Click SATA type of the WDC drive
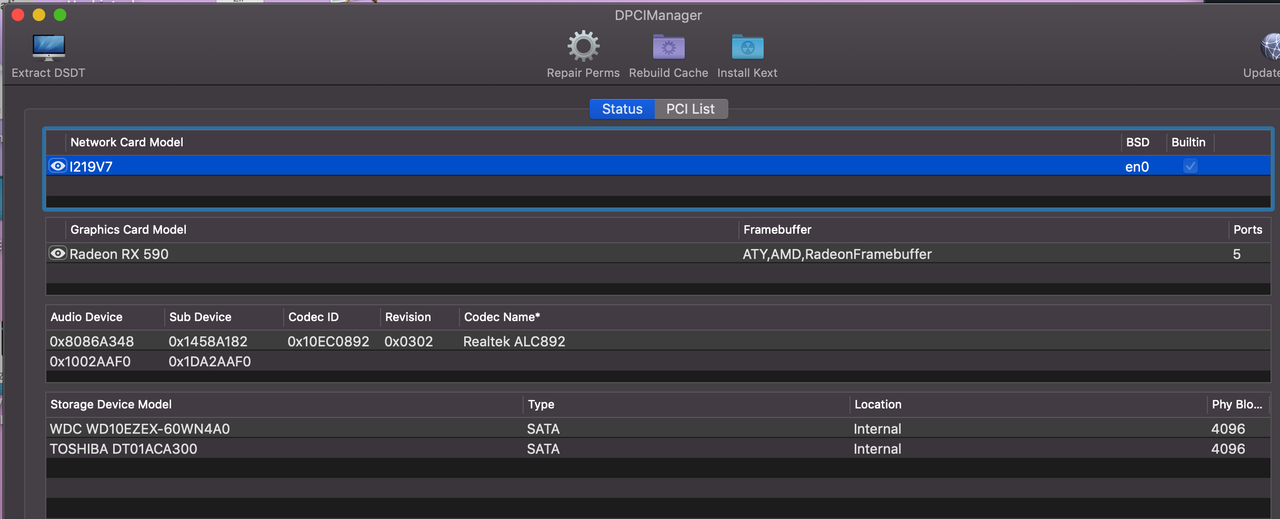1280x519 pixels. coord(543,429)
